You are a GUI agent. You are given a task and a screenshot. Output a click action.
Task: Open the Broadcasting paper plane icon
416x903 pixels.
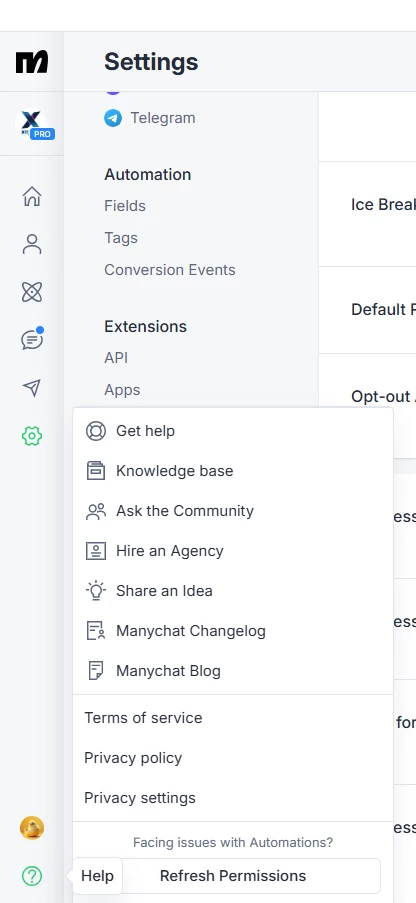tap(32, 388)
